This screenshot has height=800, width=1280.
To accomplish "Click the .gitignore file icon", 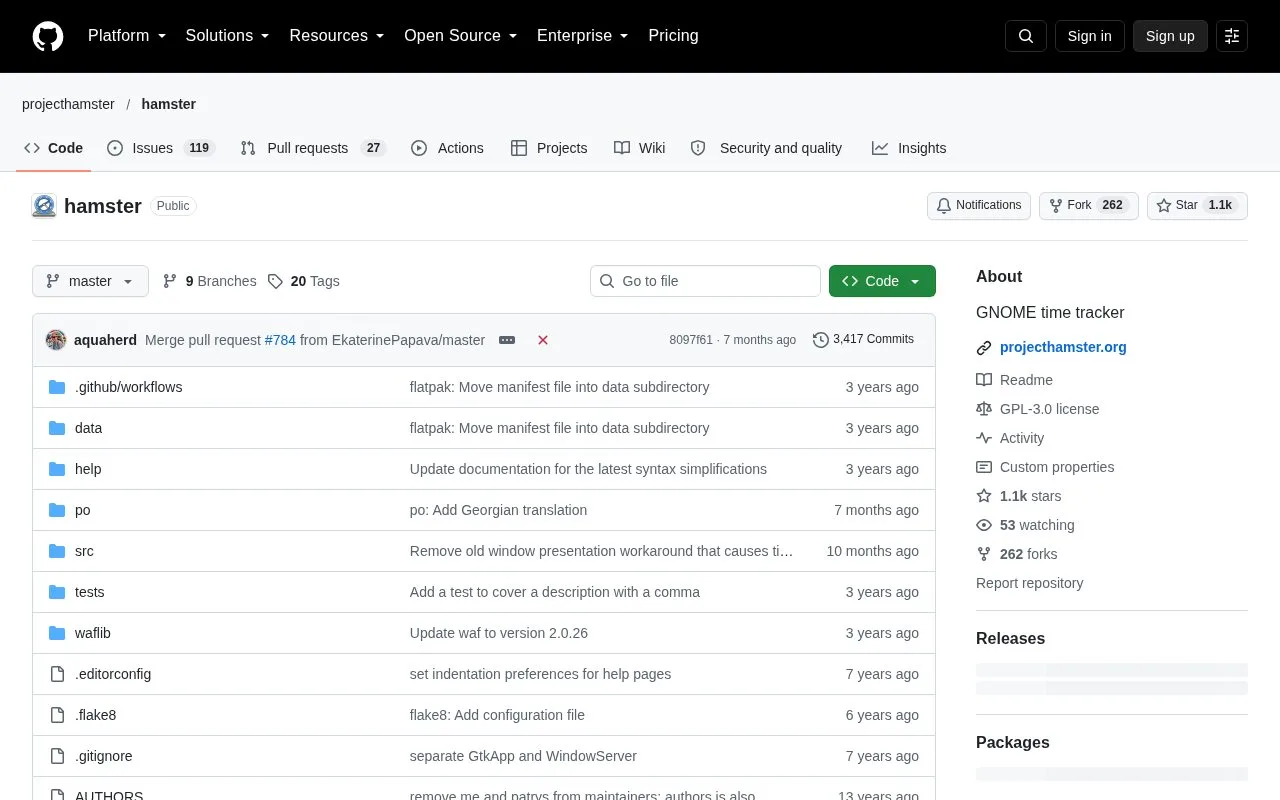I will tap(57, 756).
